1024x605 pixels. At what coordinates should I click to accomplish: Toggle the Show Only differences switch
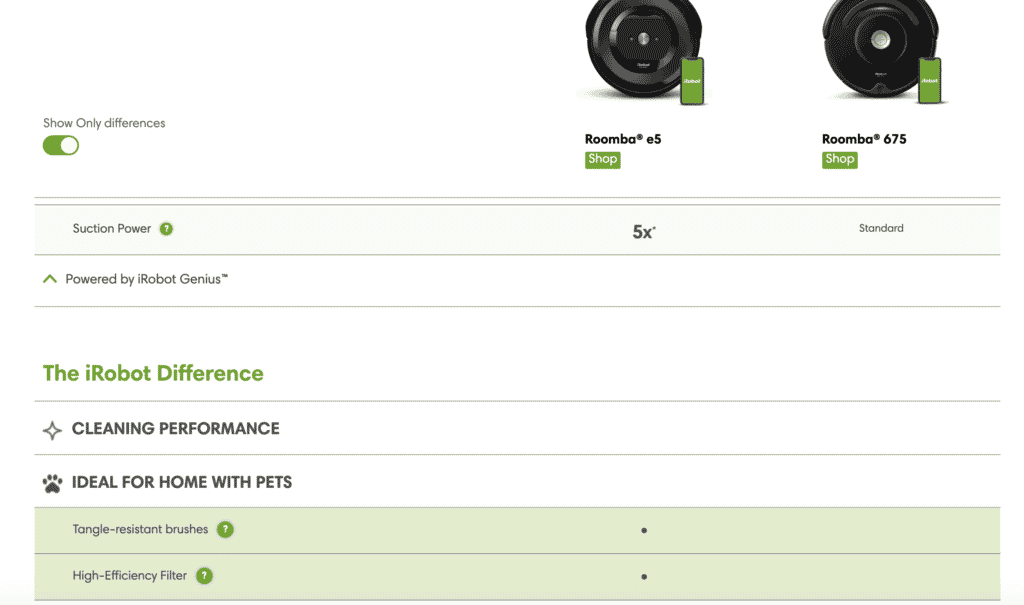61,145
